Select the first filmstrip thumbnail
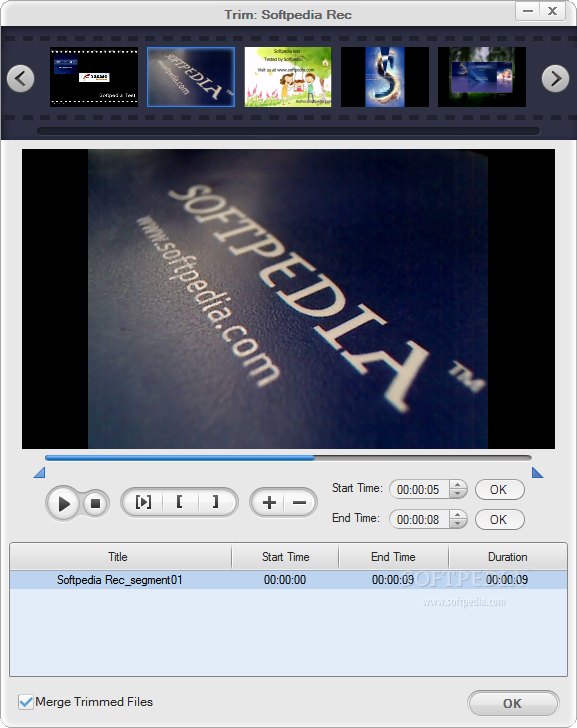Viewport: 577px width, 728px height. coord(94,77)
